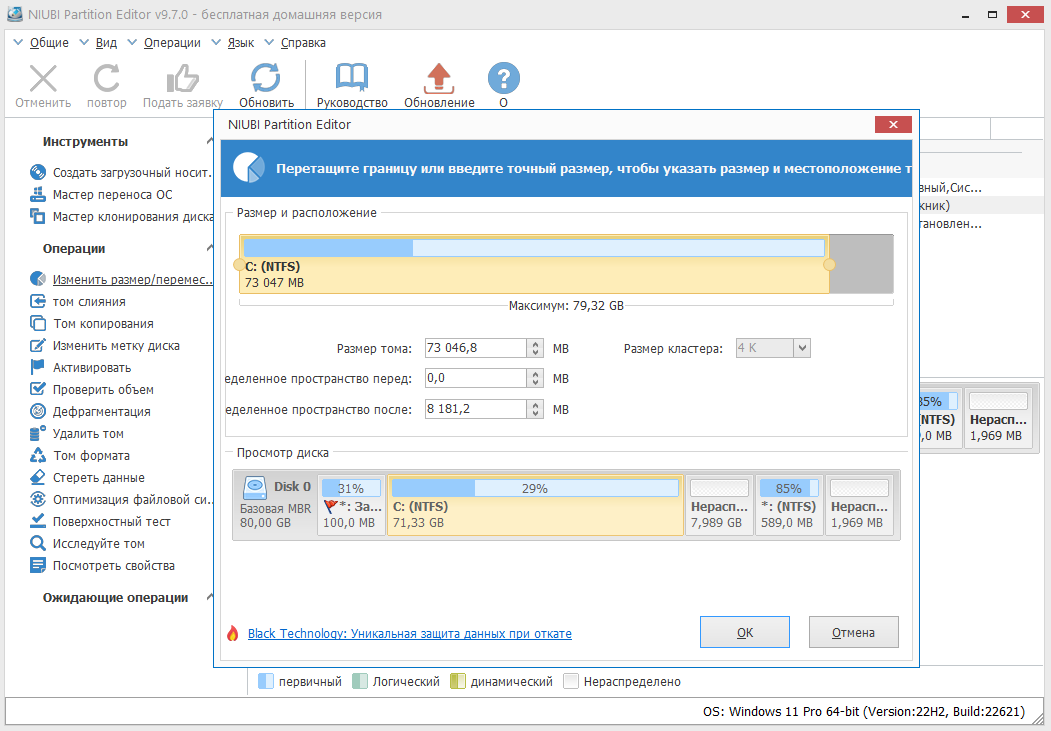Open the Black Technology data protection link
Image resolution: width=1051 pixels, height=731 pixels.
409,634
